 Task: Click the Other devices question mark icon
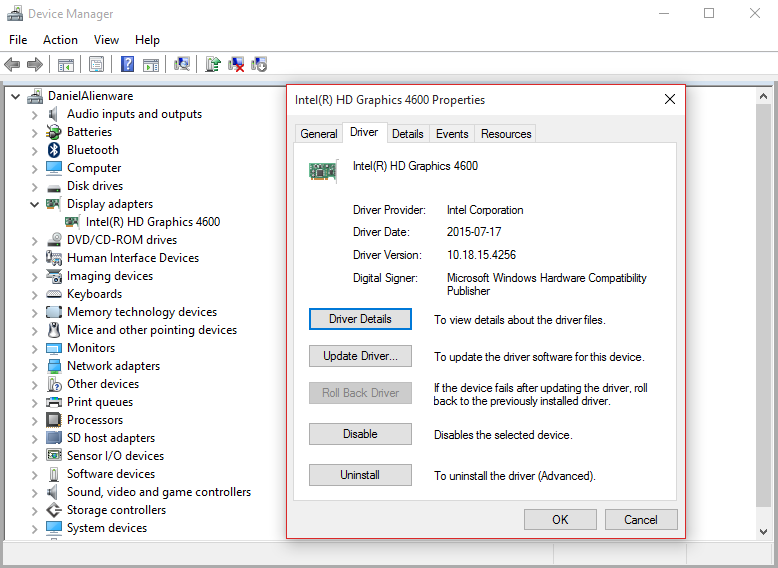tap(54, 384)
